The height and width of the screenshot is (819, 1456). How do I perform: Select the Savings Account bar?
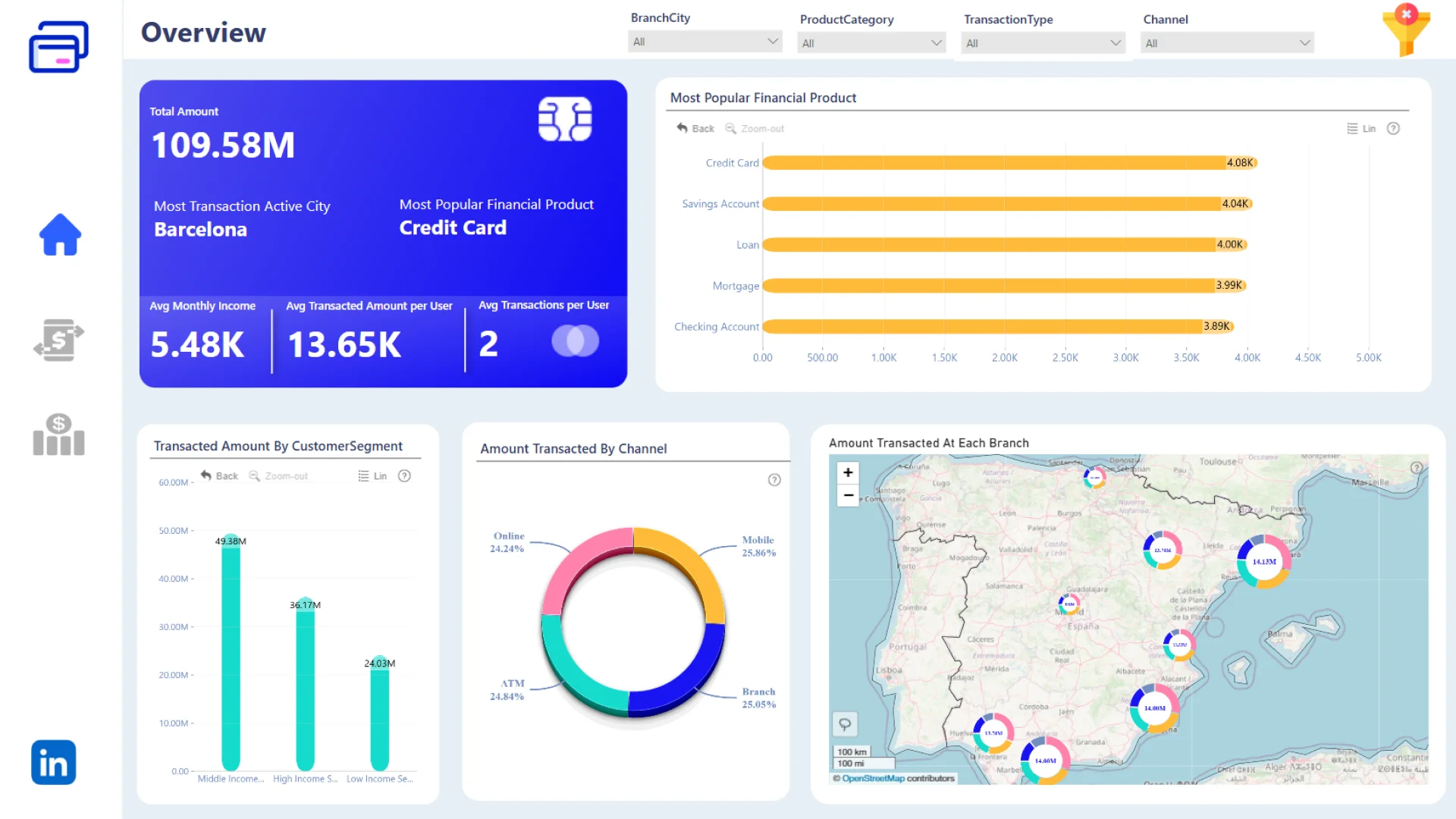[1007, 203]
